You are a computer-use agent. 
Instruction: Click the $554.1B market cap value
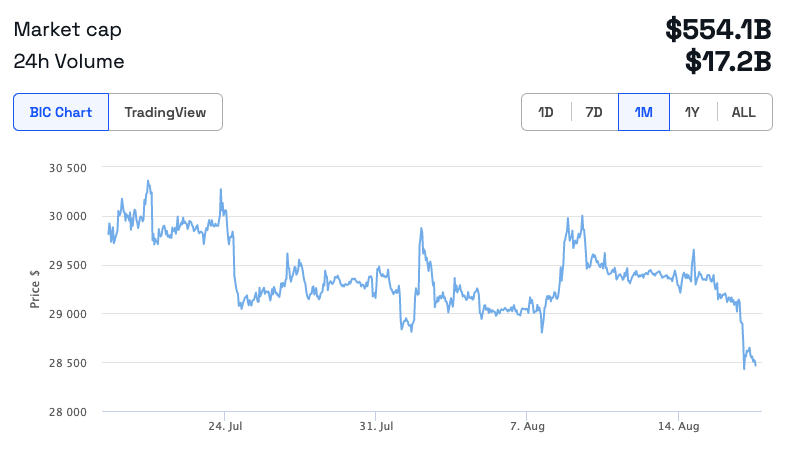point(718,29)
